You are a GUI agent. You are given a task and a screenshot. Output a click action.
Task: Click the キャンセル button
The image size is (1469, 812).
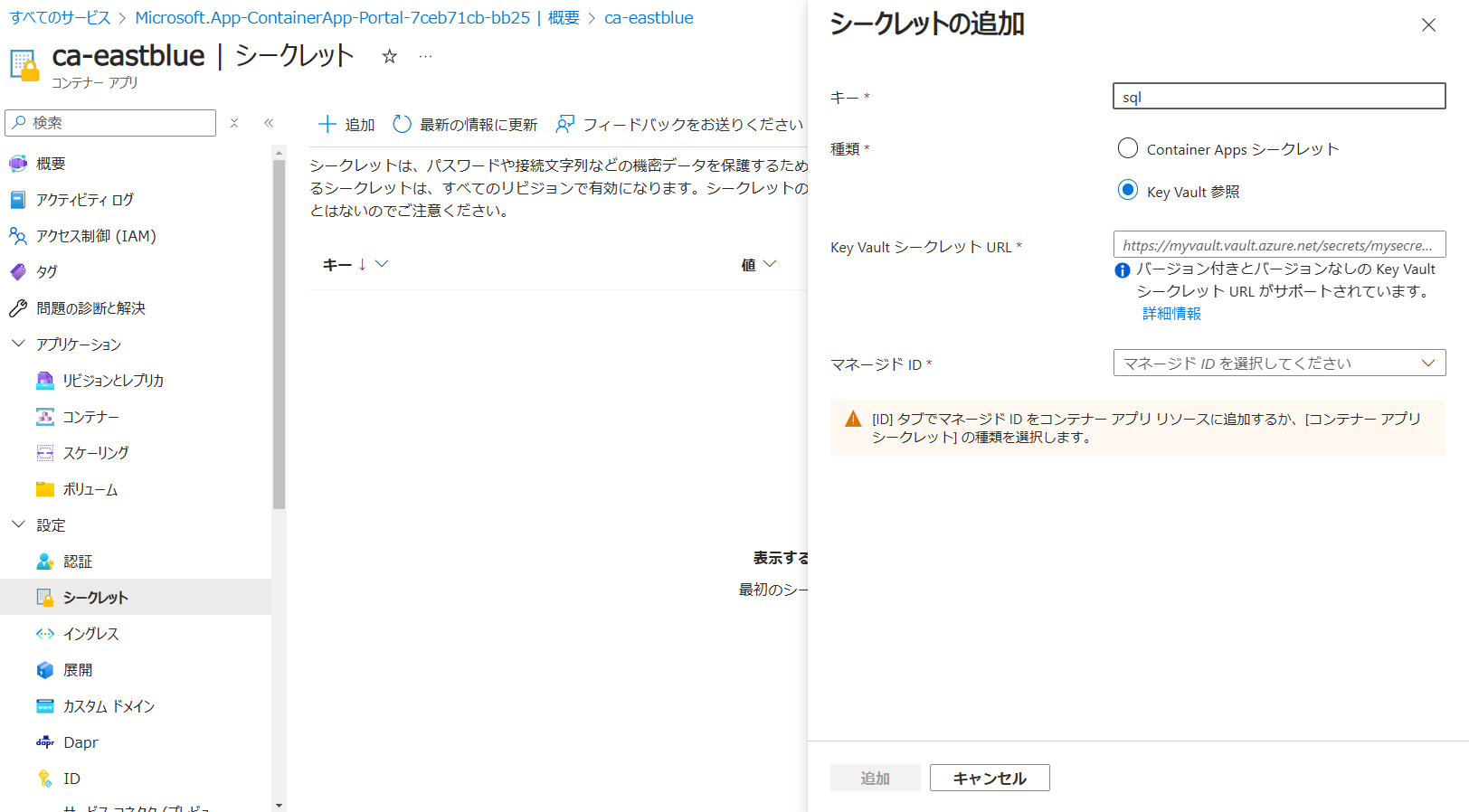990,778
